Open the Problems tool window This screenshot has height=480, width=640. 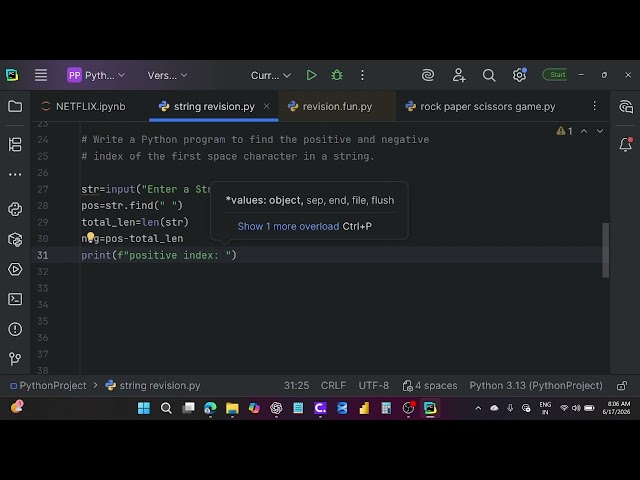point(15,329)
